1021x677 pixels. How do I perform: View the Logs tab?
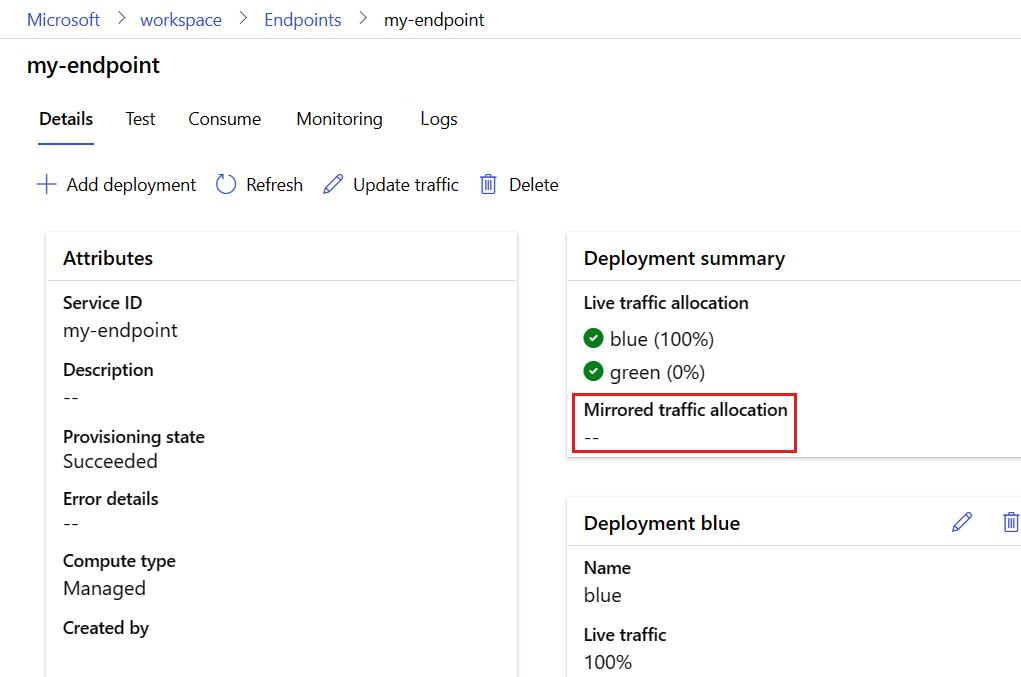coord(438,119)
